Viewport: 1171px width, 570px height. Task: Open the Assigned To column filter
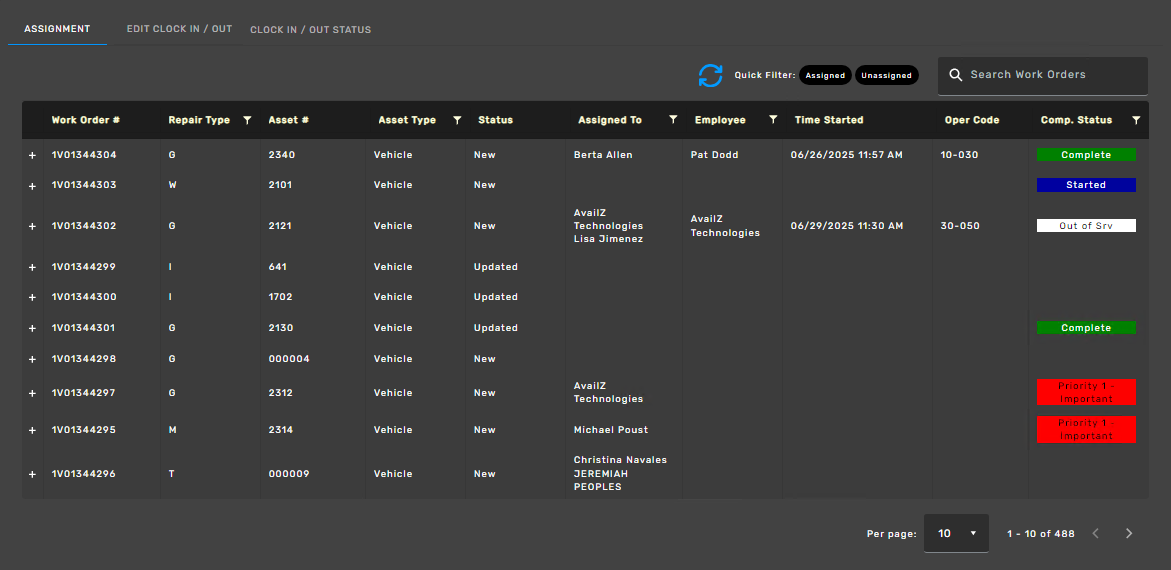673,120
